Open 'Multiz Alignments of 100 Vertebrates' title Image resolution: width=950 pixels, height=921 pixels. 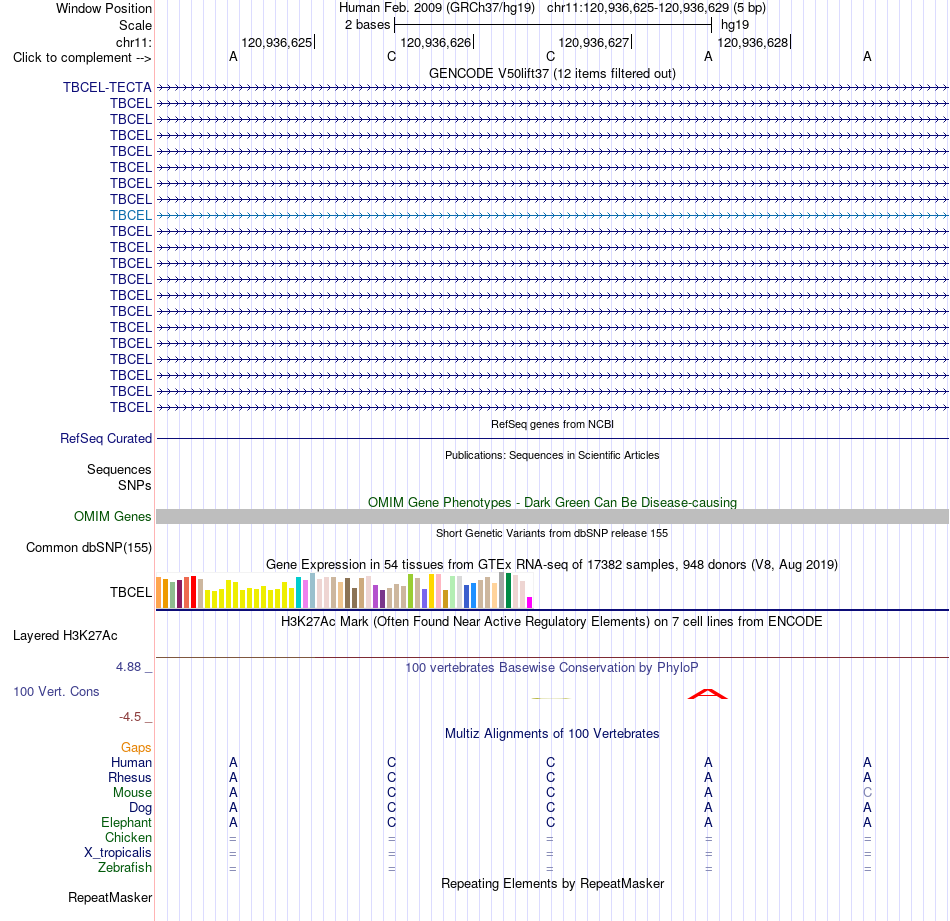point(552,734)
